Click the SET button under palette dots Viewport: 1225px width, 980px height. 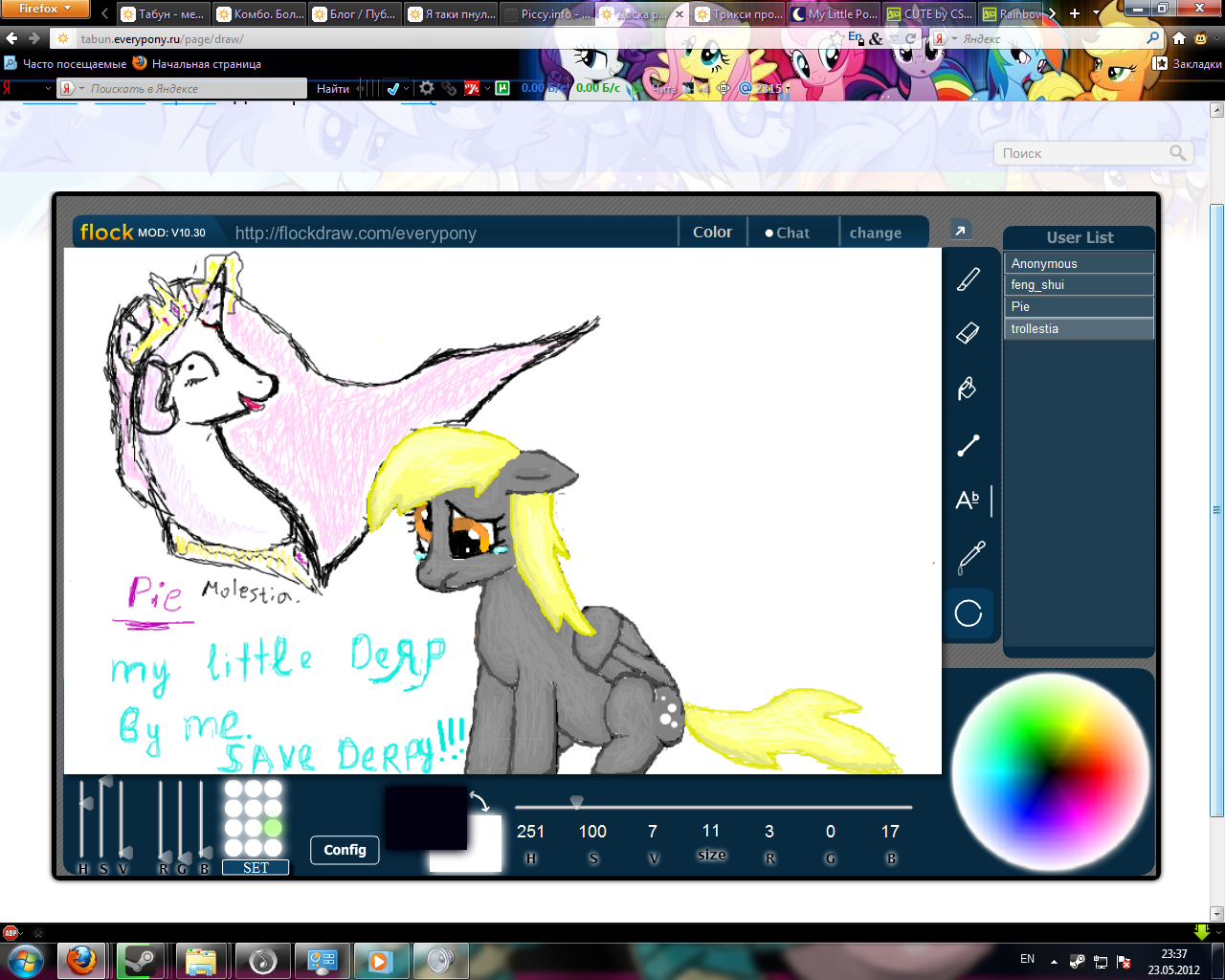pos(256,867)
